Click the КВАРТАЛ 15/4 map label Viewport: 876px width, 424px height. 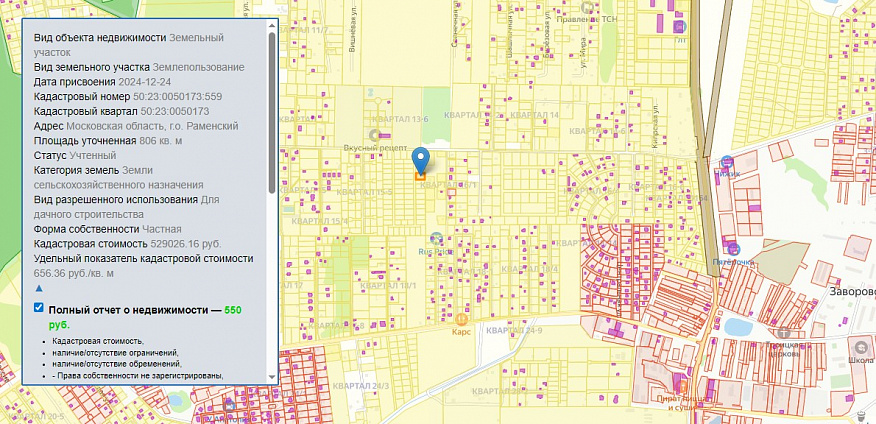(x=320, y=222)
